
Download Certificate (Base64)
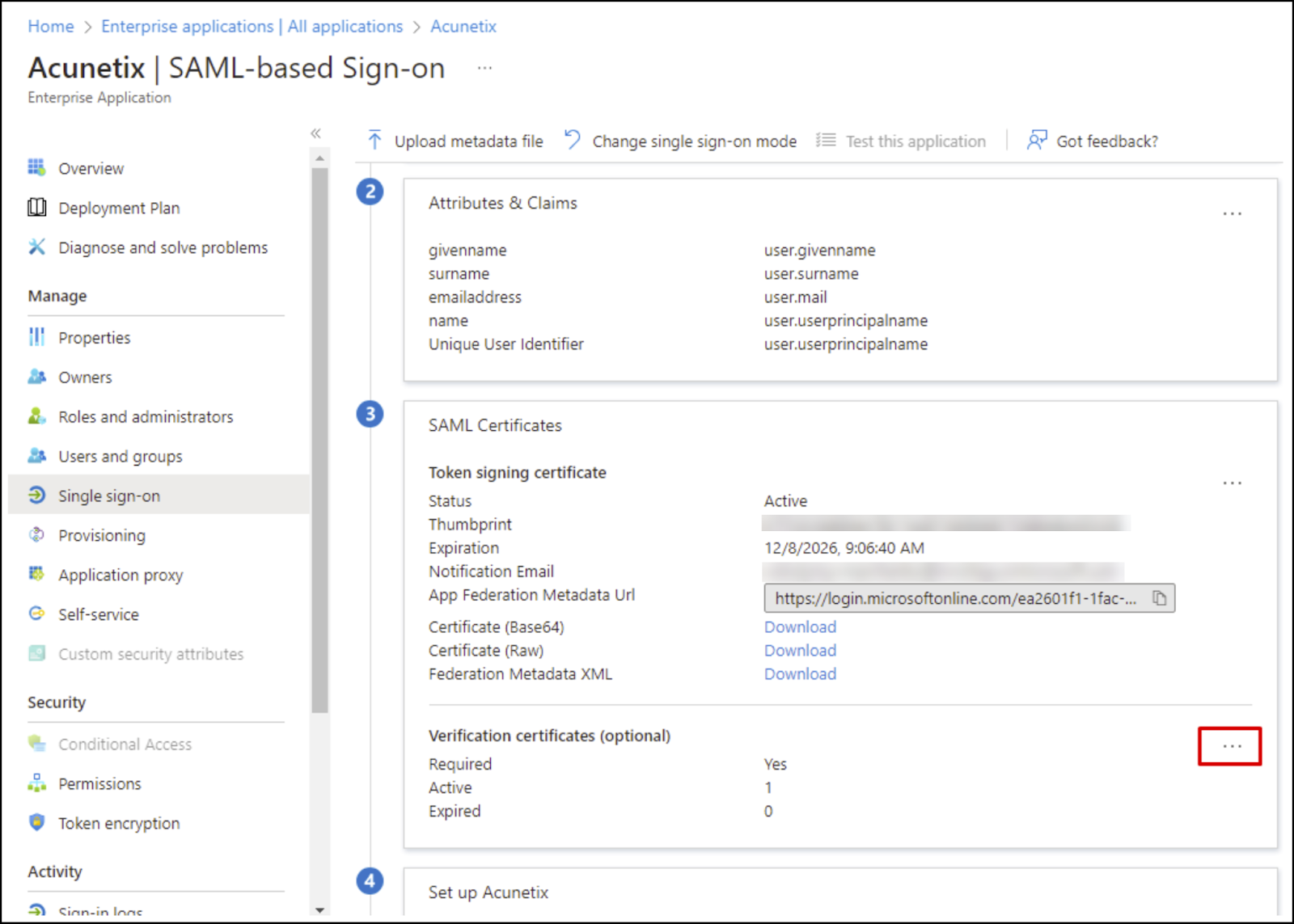(x=800, y=627)
